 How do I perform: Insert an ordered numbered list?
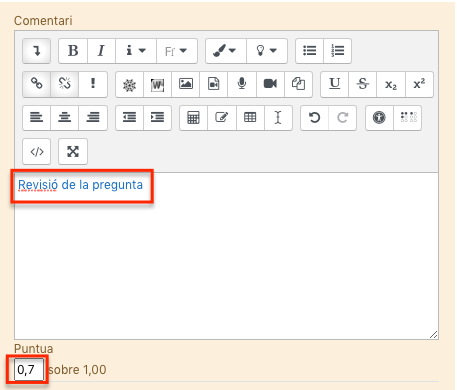tap(337, 51)
